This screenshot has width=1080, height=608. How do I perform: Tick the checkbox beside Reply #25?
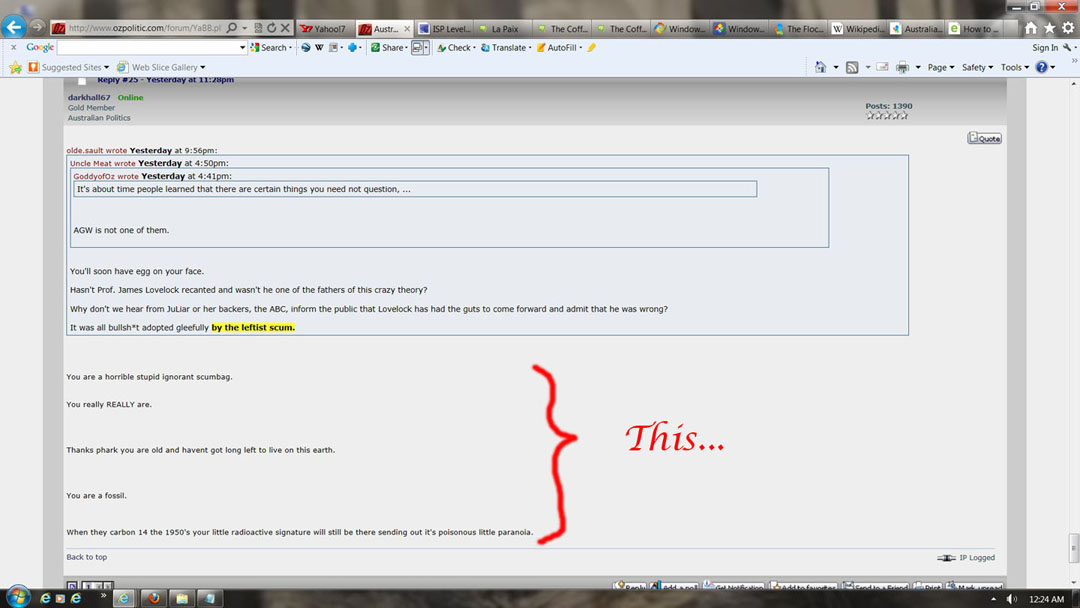(x=82, y=81)
